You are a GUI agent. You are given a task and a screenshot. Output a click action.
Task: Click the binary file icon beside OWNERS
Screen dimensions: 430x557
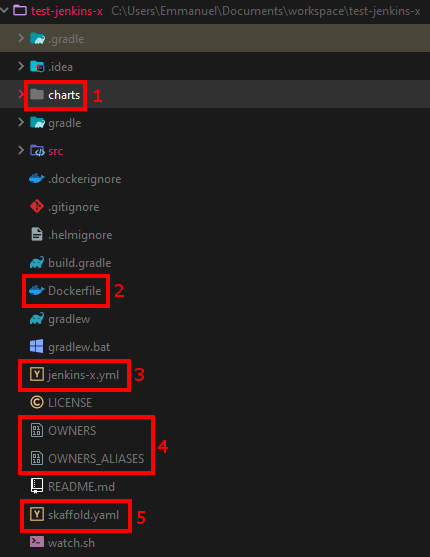[37, 431]
